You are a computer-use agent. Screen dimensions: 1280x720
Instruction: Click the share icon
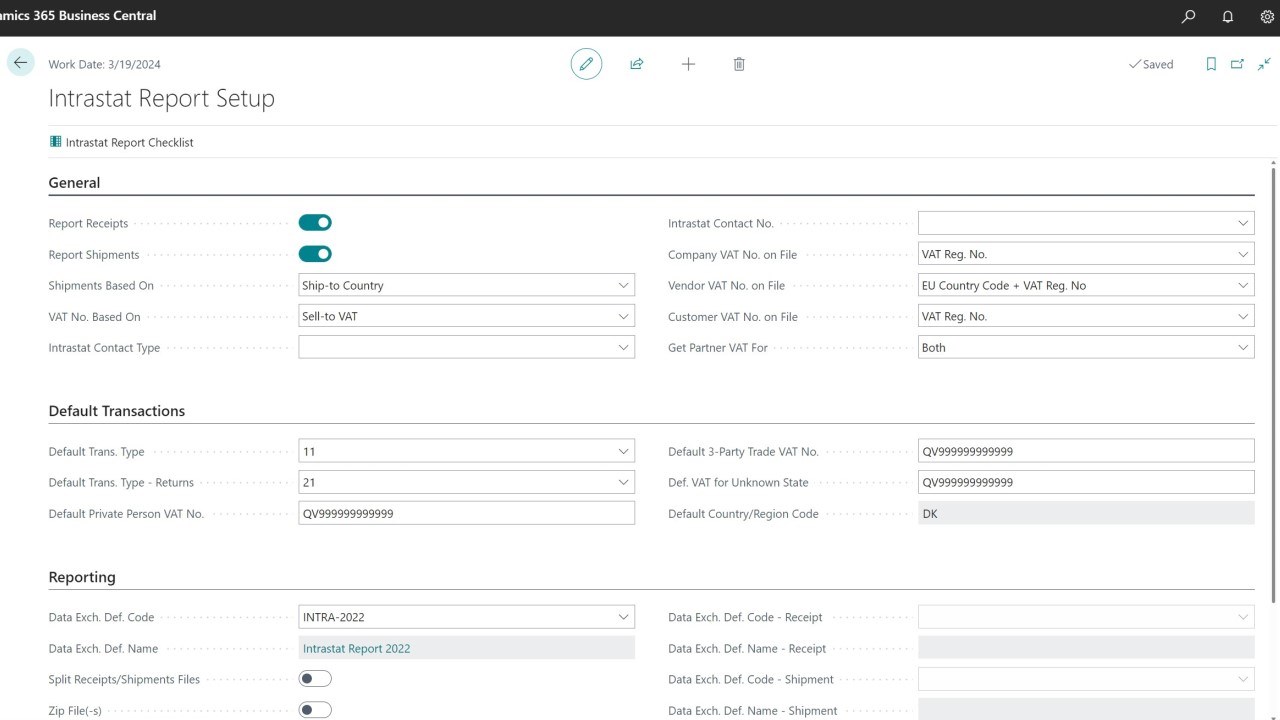[x=637, y=64]
